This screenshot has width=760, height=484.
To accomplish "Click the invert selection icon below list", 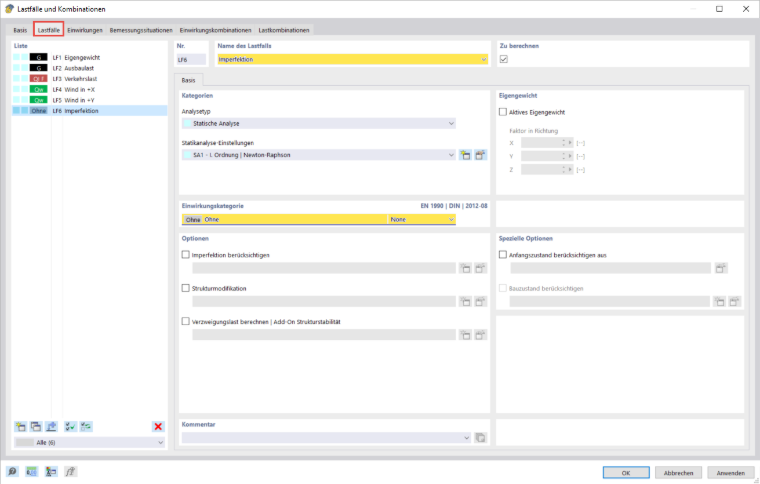I will [86, 426].
